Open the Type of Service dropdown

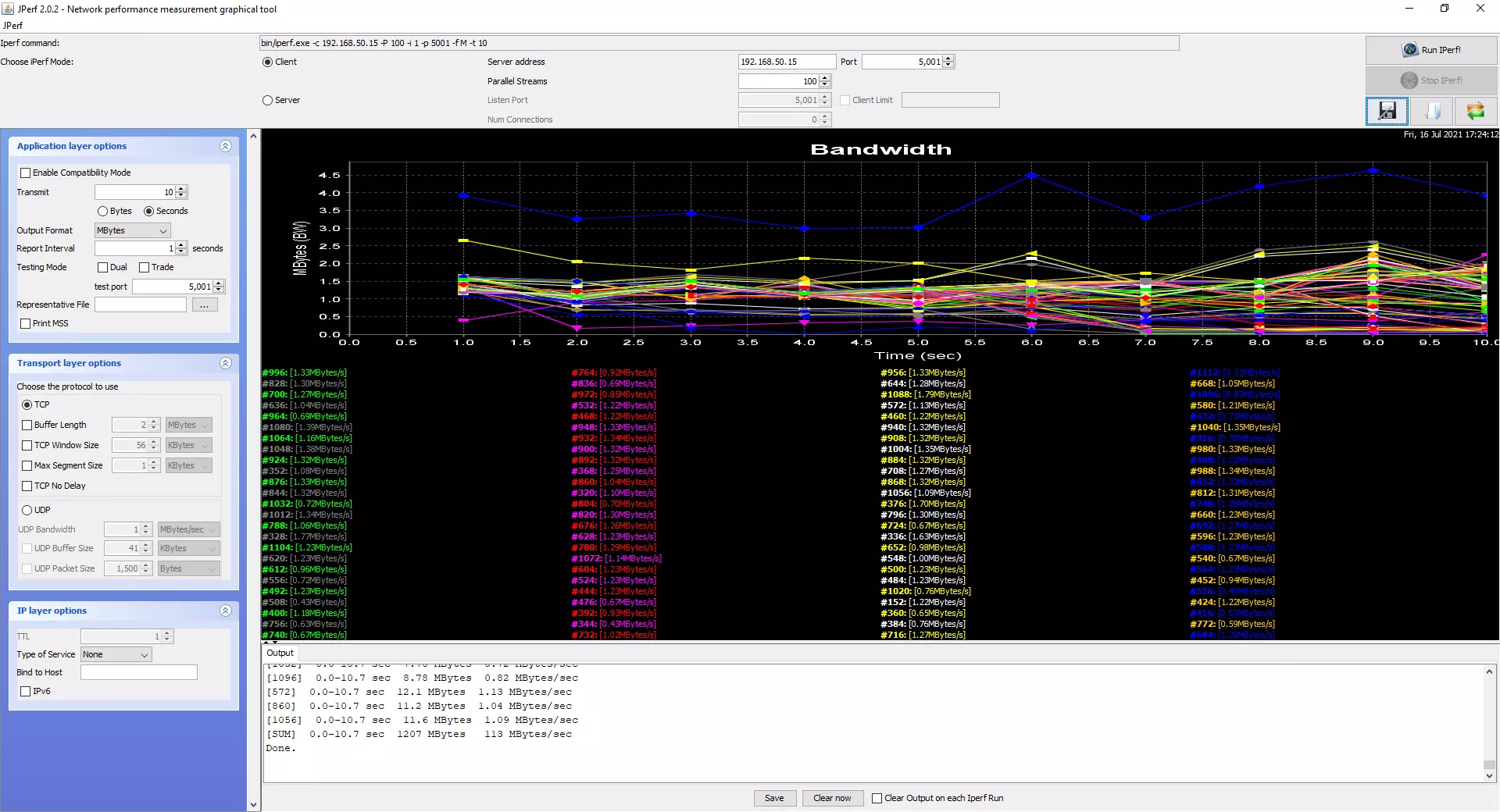coord(116,654)
